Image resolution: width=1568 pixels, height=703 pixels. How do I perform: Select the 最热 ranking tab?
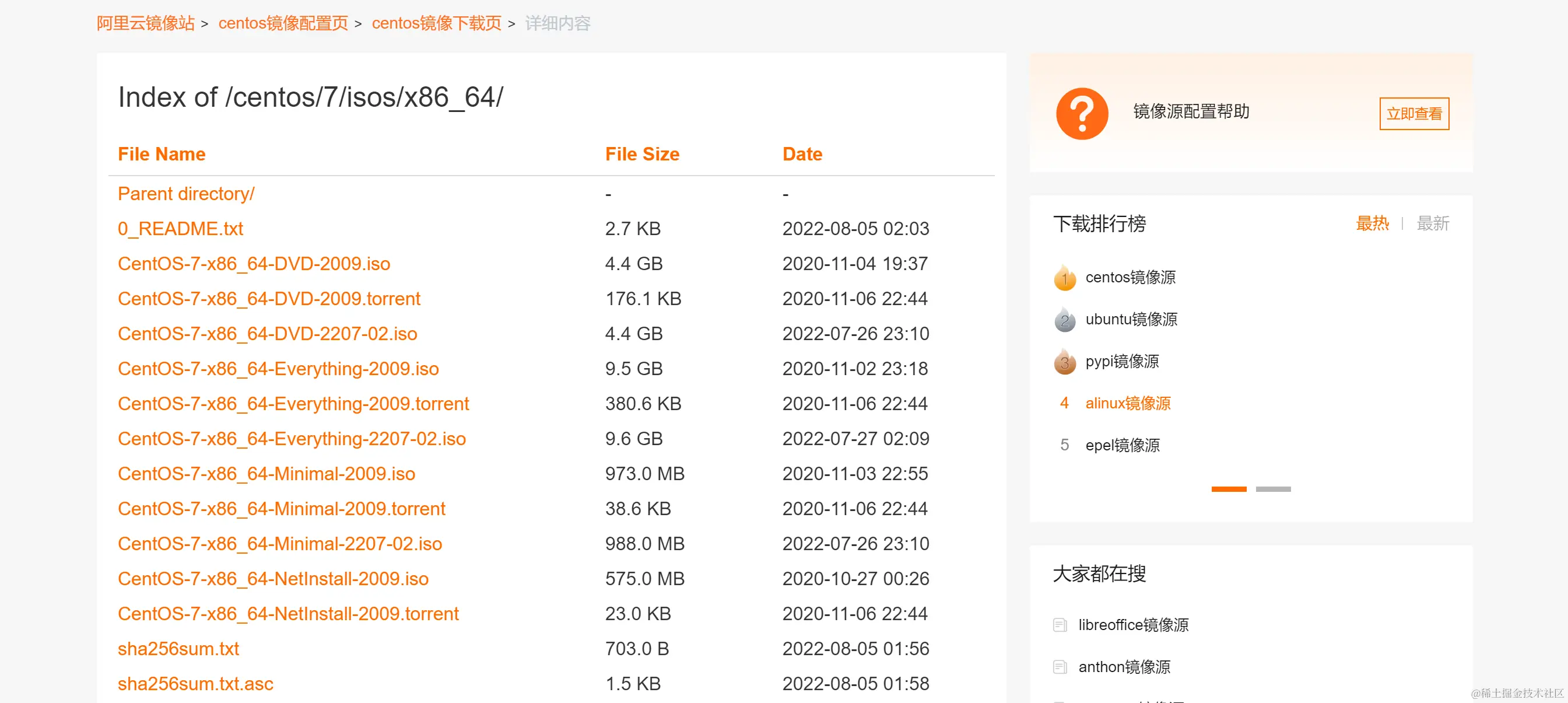coord(1372,223)
